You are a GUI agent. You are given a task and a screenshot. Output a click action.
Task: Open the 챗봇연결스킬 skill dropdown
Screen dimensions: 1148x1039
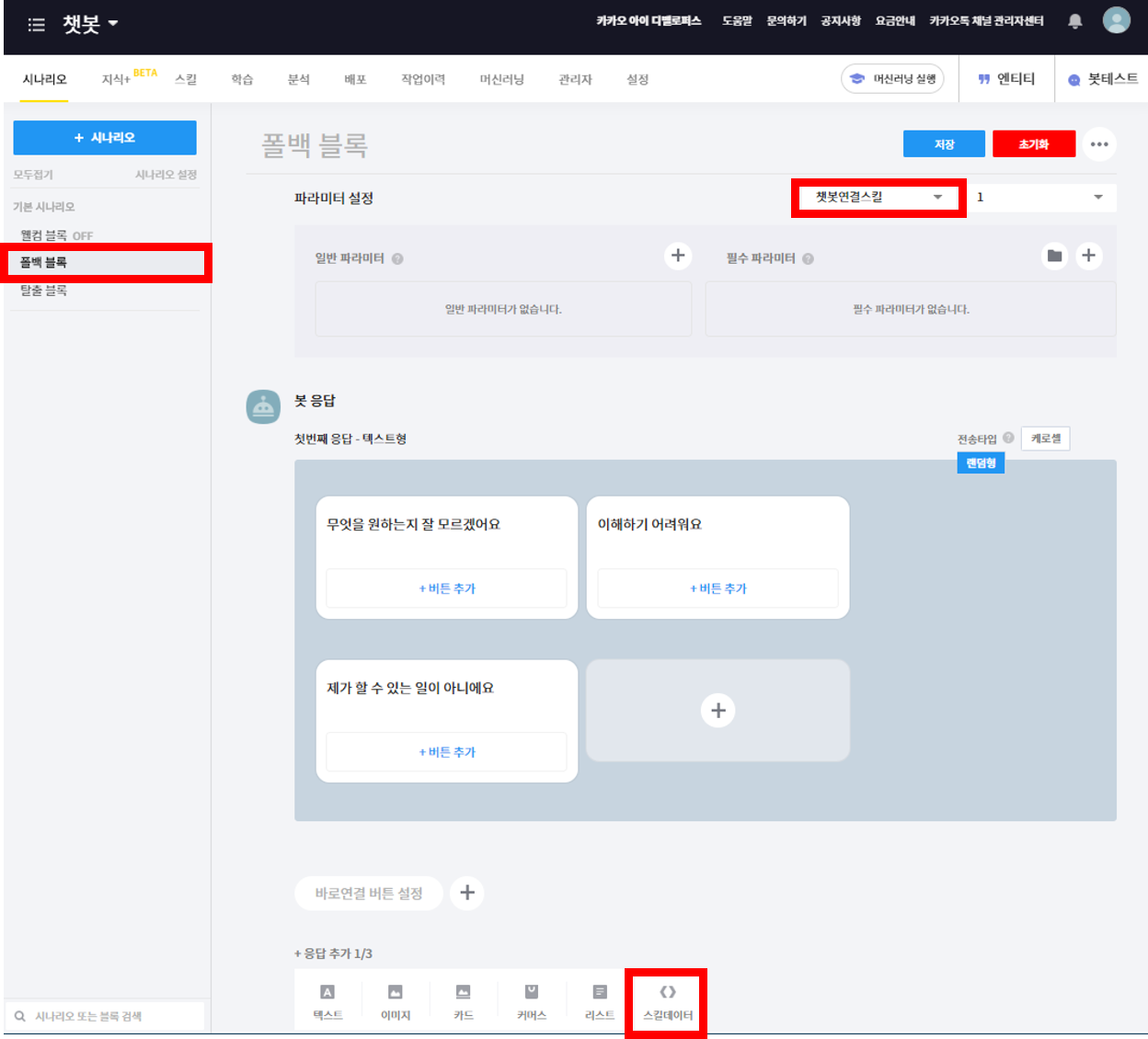878,197
